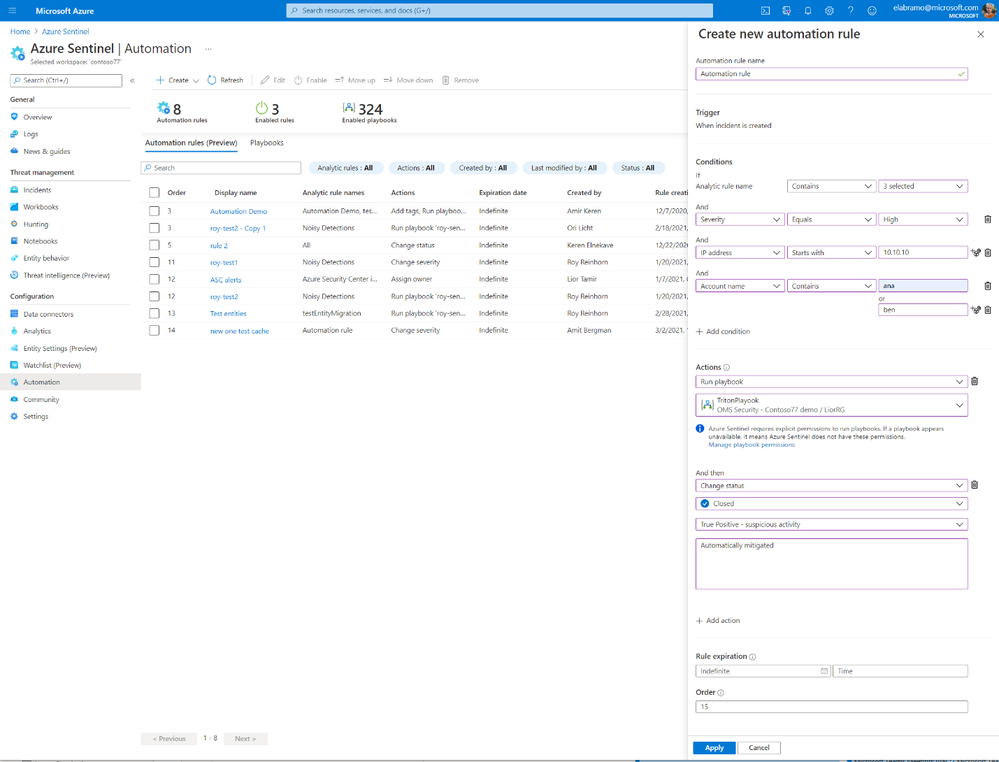Delete the Severity condition with trash icon
The width and height of the screenshot is (999, 762).
pos(988,220)
